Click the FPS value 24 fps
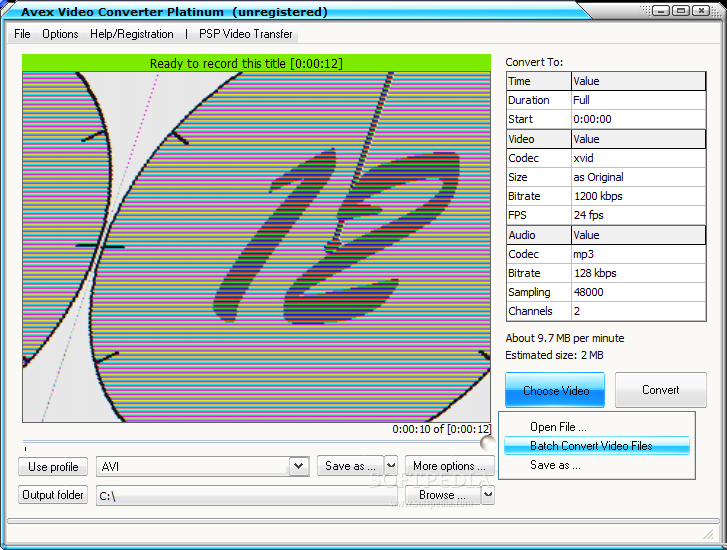 pyautogui.click(x=638, y=215)
